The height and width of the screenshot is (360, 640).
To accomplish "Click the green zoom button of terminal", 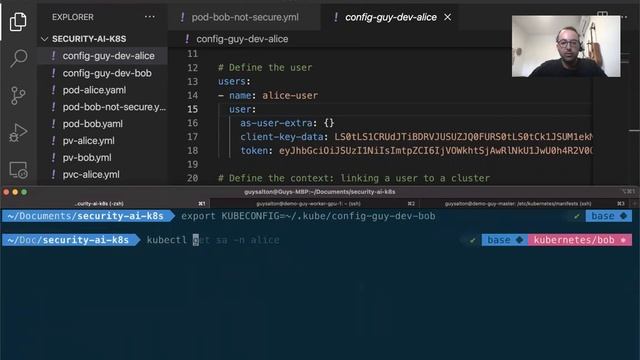I will pyautogui.click(x=24, y=192).
